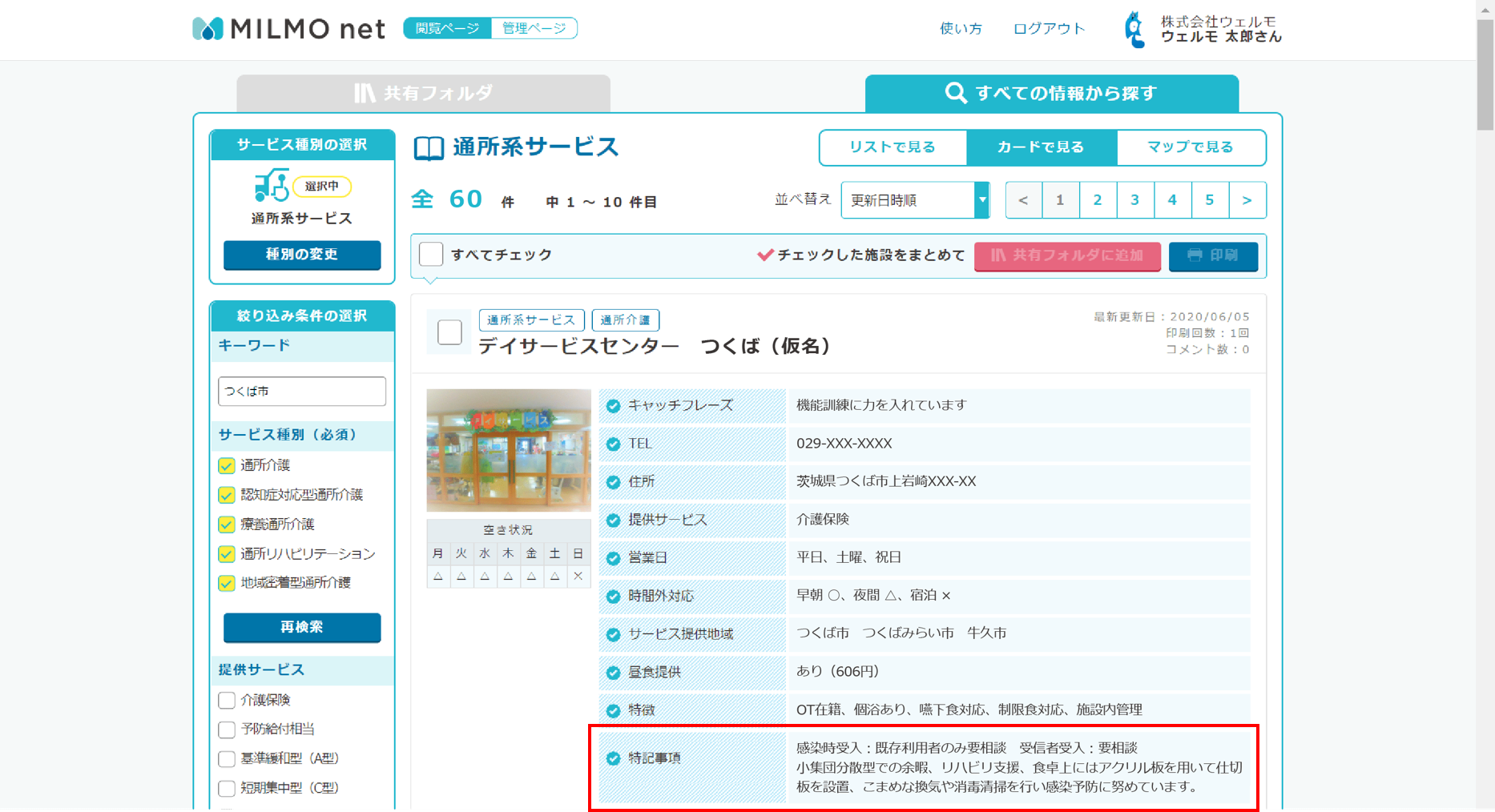Open the 更新日時順 sort dropdown
Image resolution: width=1495 pixels, height=812 pixels.
[x=915, y=200]
